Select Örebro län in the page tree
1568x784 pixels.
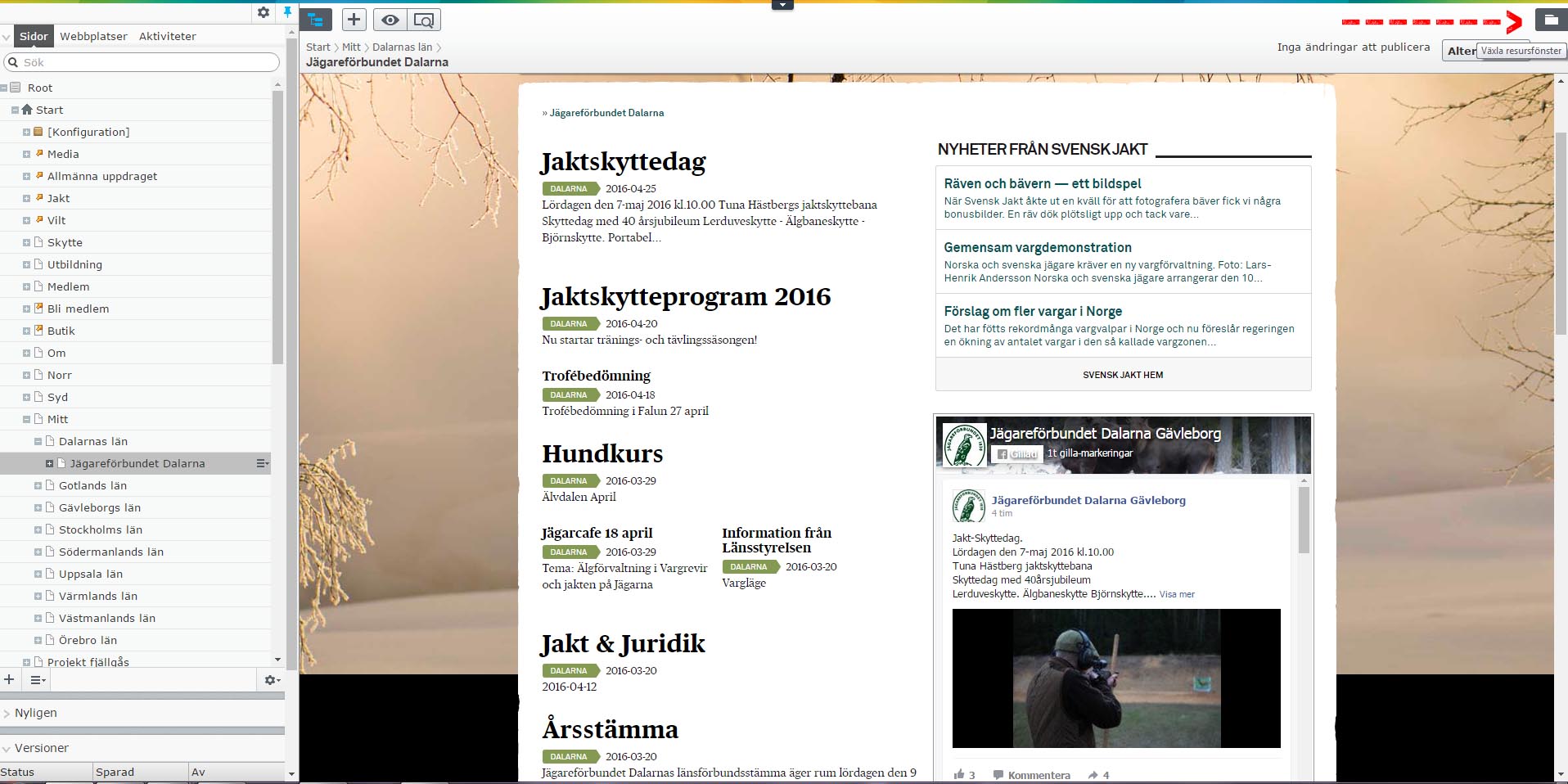click(x=88, y=640)
